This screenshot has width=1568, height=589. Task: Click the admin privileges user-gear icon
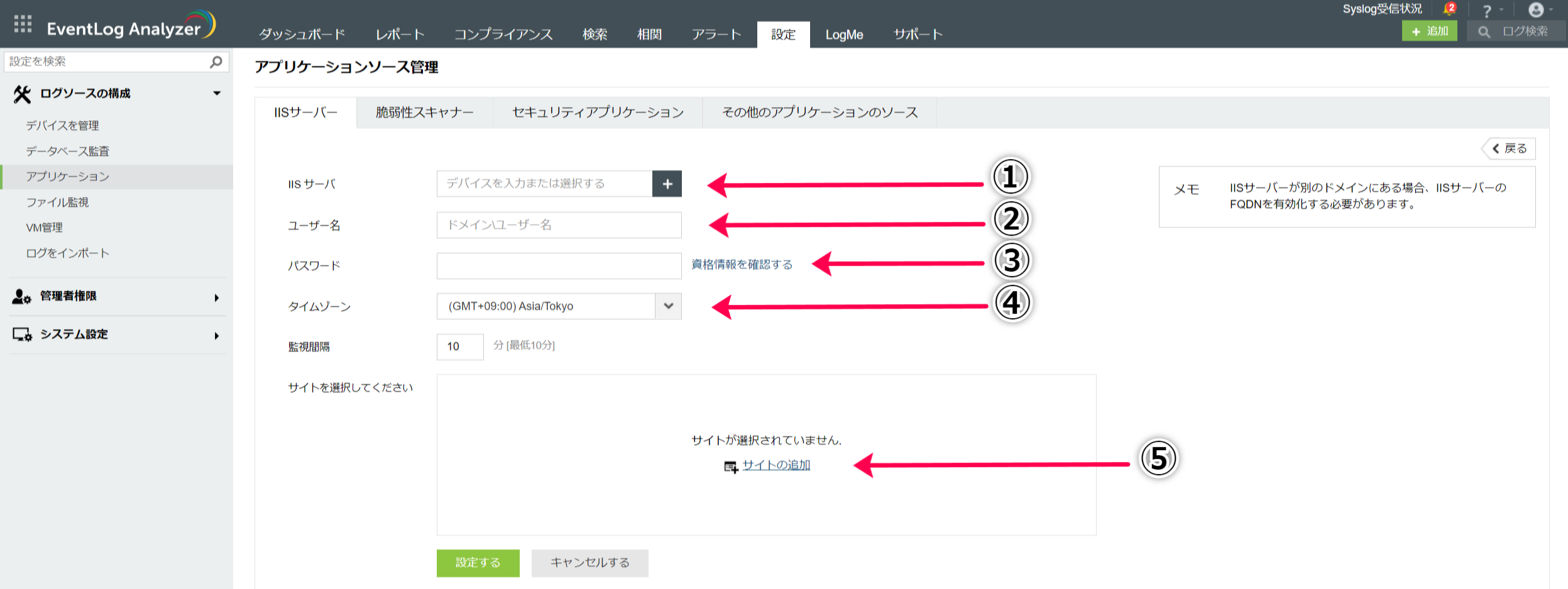[21, 297]
